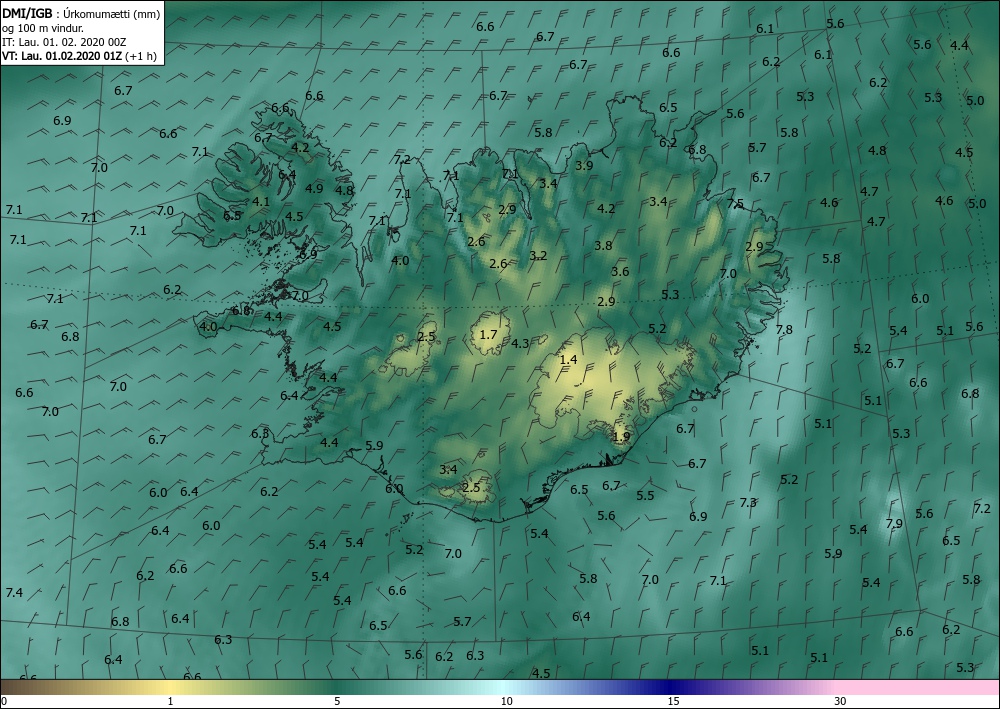The width and height of the screenshot is (1000, 709).
Task: Click the 3.2 value in northern Iceland
Action: pyautogui.click(x=538, y=256)
